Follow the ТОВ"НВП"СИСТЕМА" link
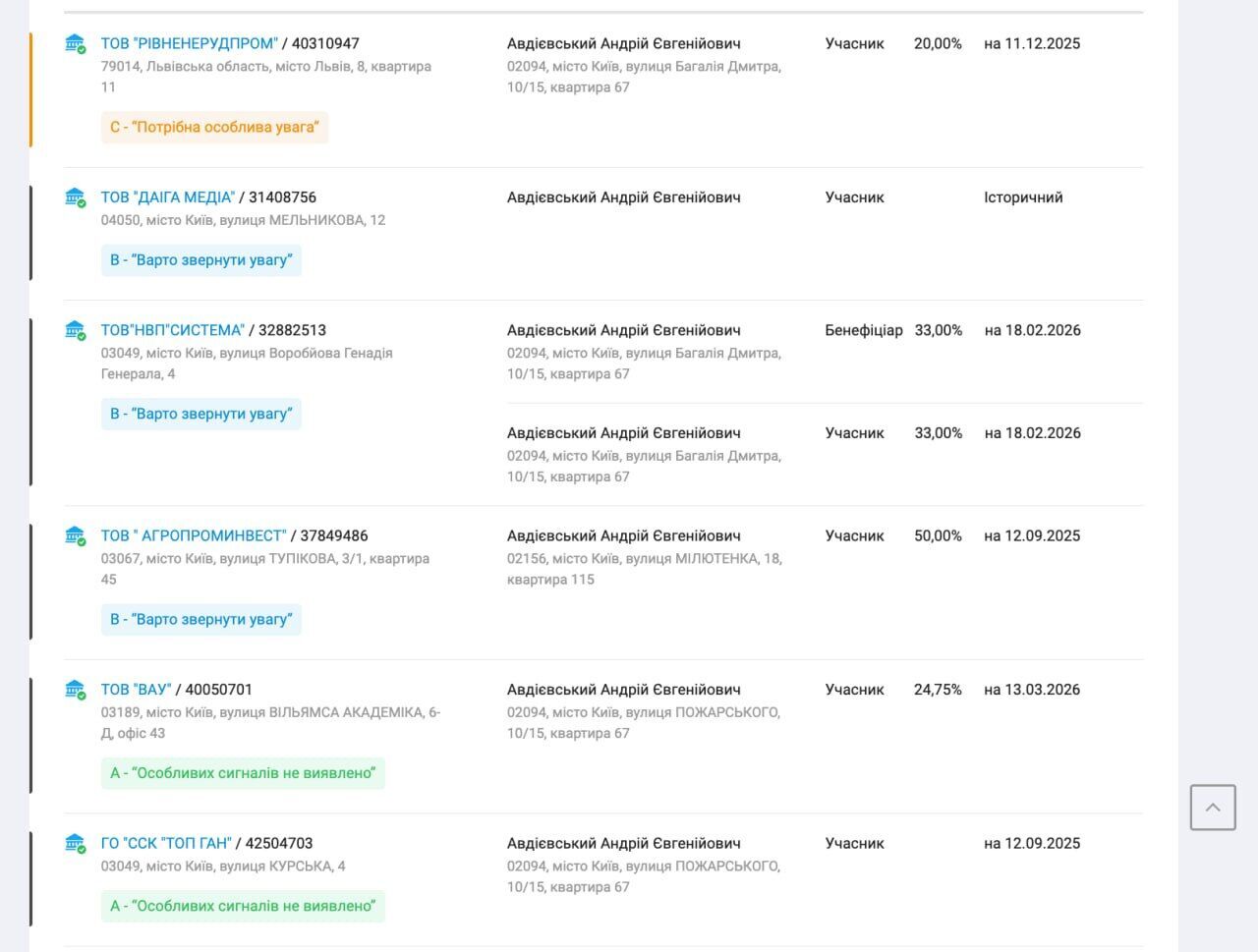1258x952 pixels. click(x=172, y=330)
